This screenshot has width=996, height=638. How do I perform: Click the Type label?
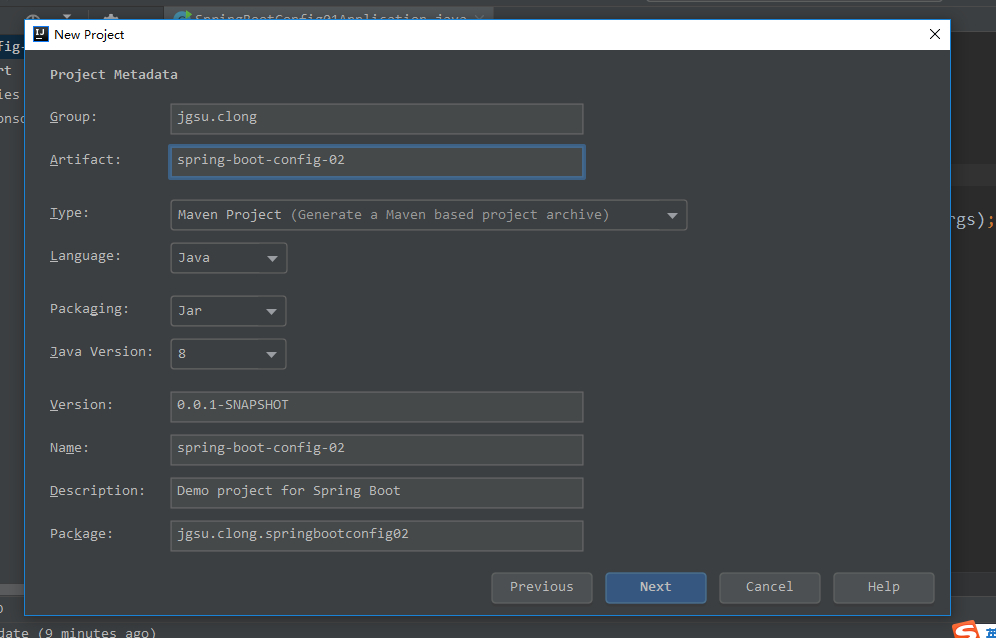(70, 213)
